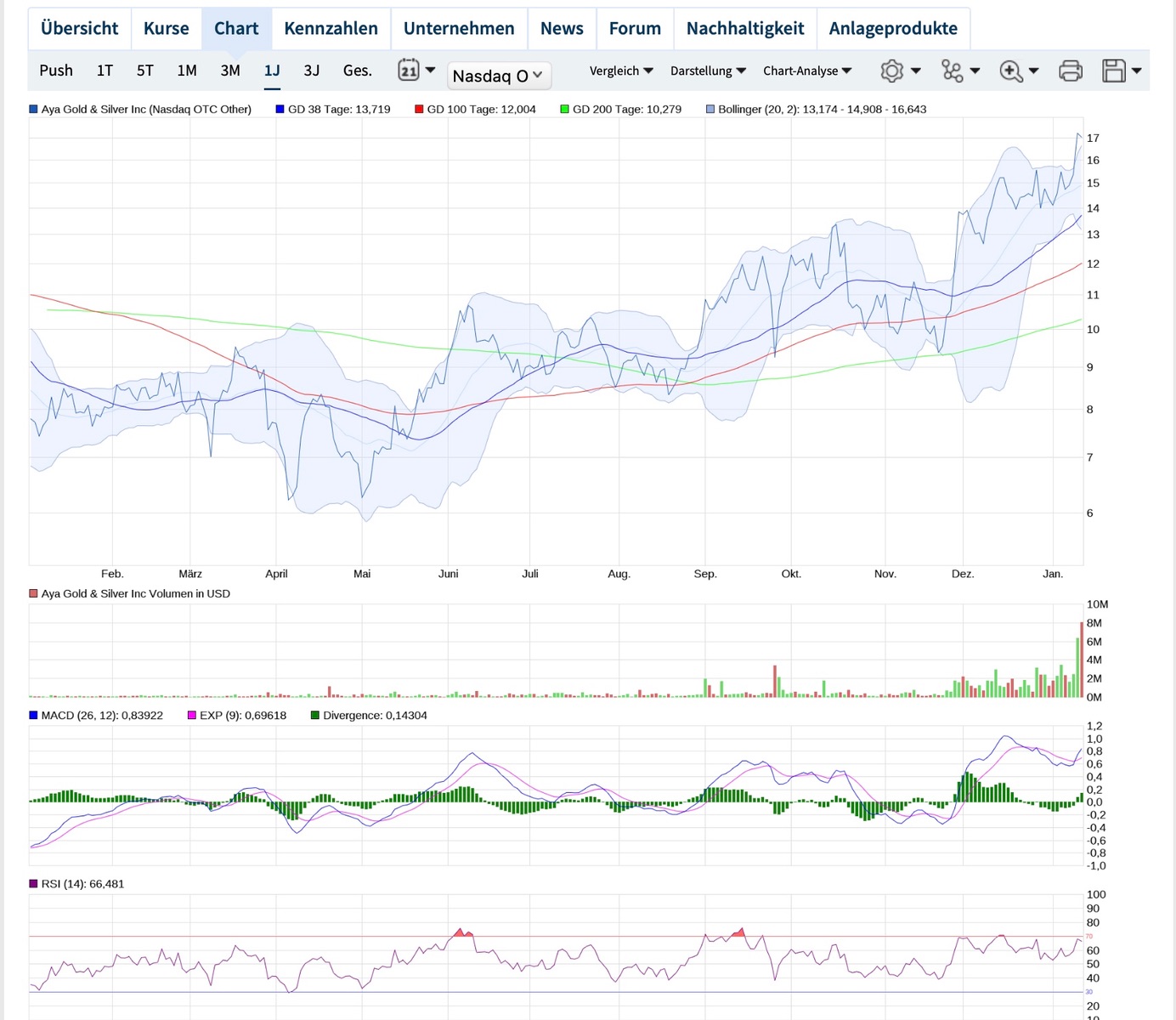Open the Chart-Analyse dropdown
Viewport: 1176px width, 1020px height.
[x=806, y=71]
